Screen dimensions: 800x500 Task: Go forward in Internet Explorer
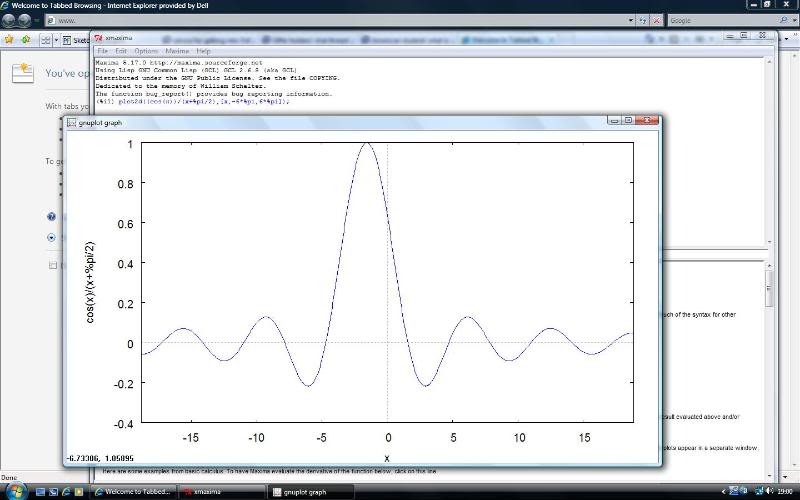click(x=25, y=20)
